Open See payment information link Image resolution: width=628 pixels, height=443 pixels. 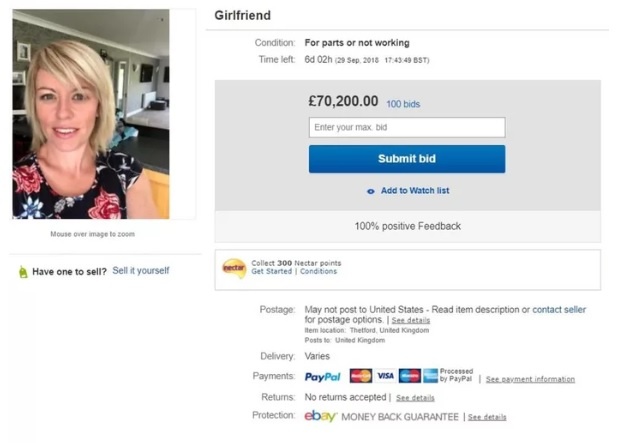(530, 379)
